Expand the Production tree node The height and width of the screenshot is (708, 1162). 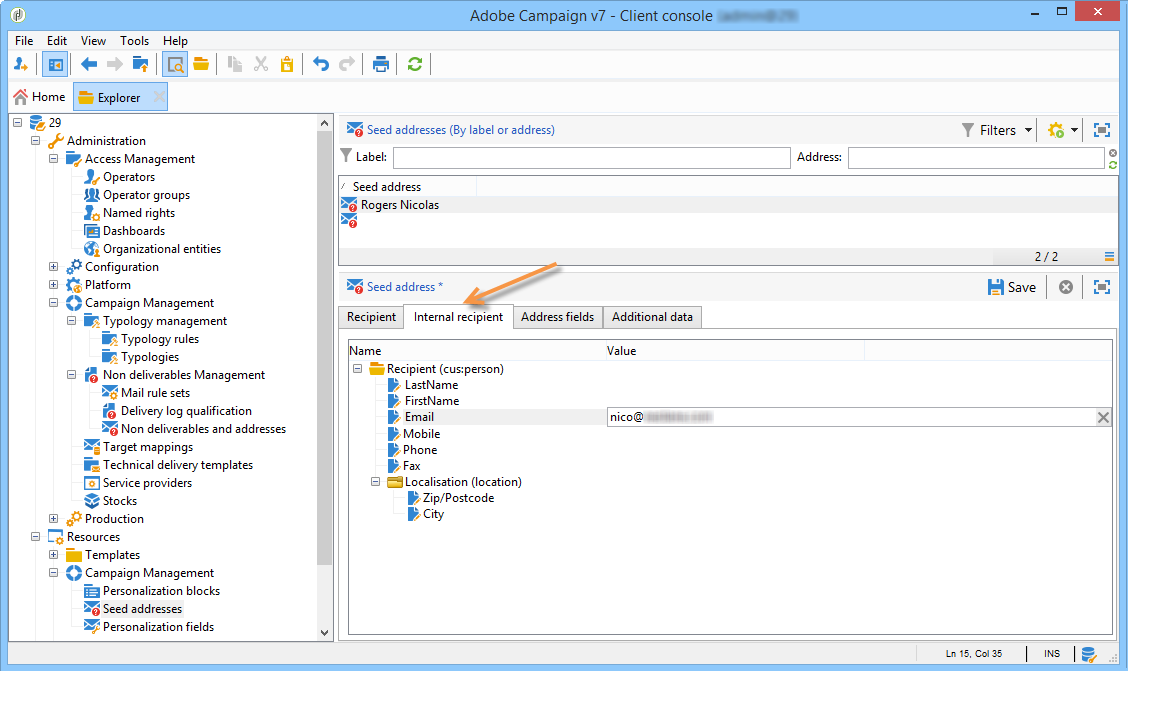point(53,518)
